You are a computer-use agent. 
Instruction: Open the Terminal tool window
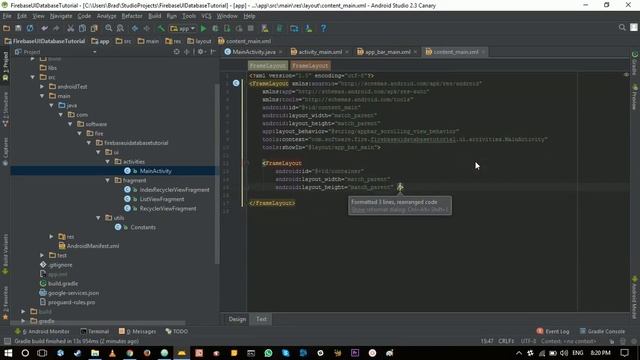(x=95, y=331)
